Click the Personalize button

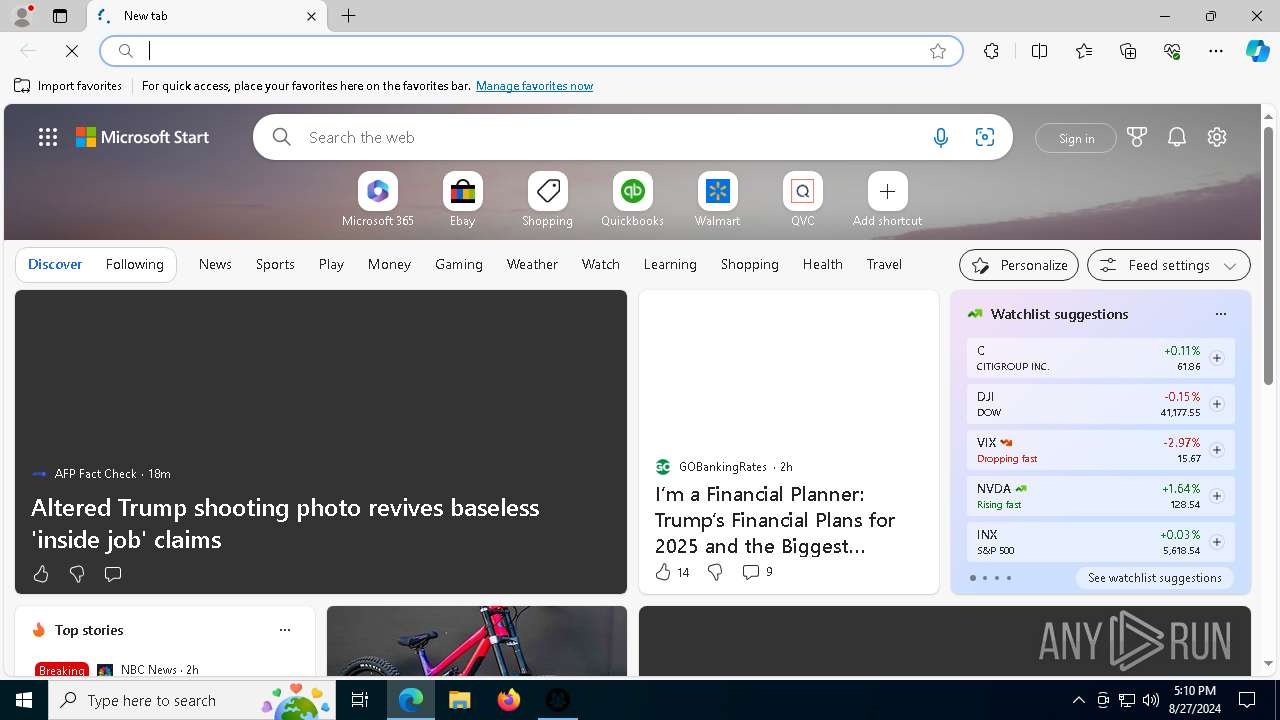pyautogui.click(x=1019, y=265)
